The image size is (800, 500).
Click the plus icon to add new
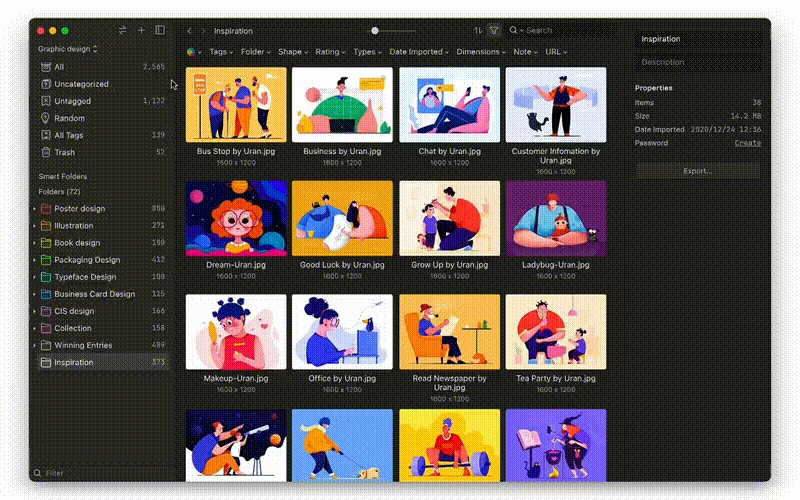point(142,30)
